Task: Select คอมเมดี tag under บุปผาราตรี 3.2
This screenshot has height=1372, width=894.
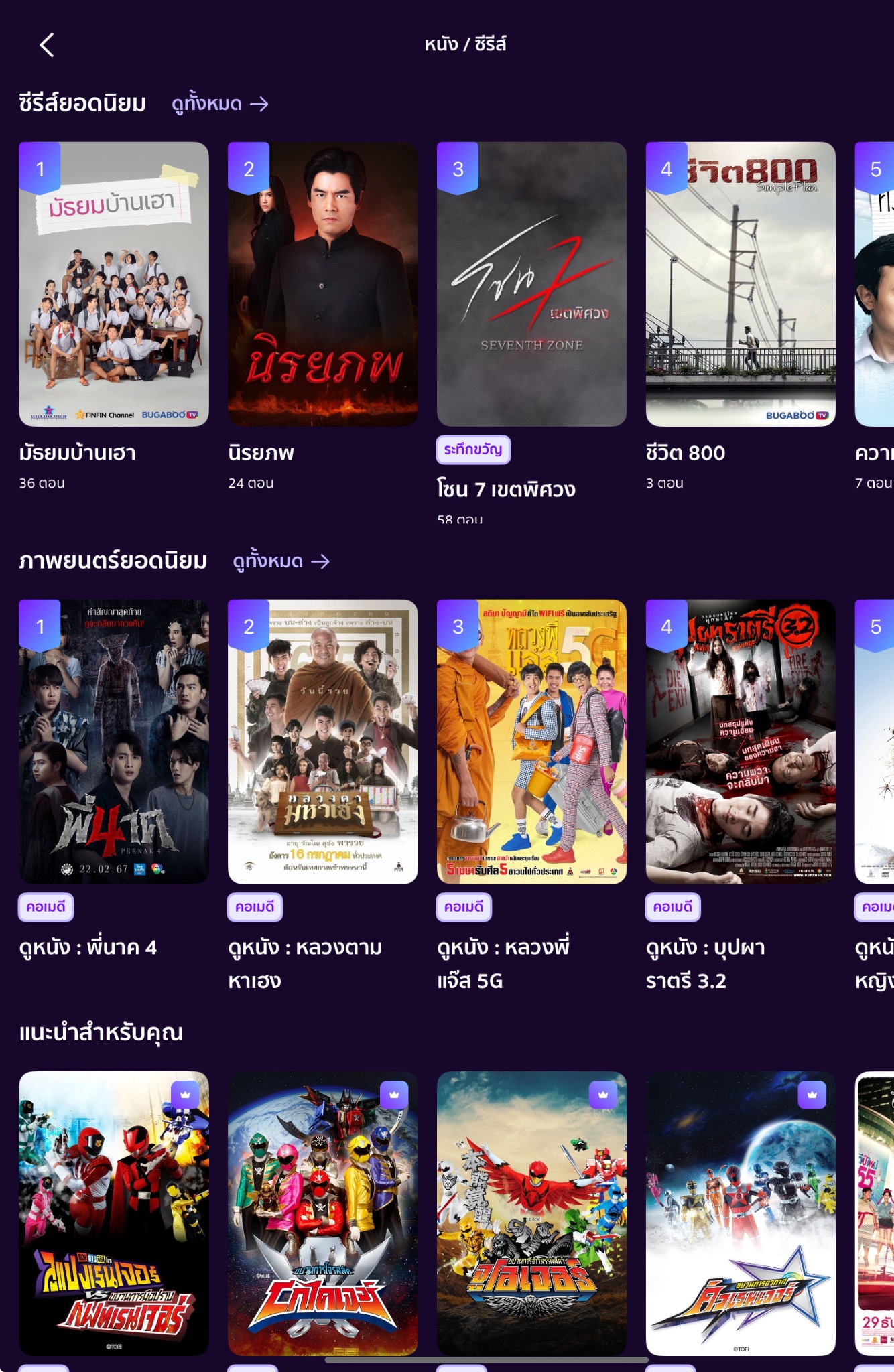Action: click(x=673, y=907)
